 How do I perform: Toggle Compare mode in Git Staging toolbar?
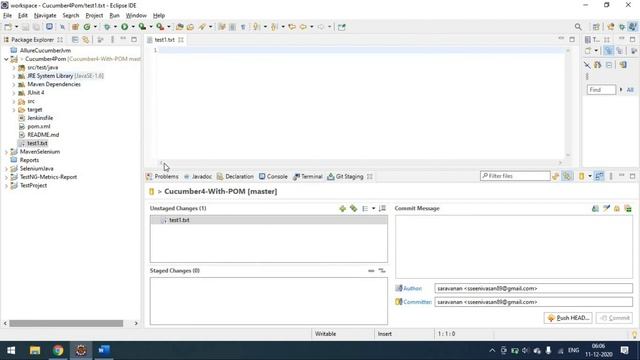(599, 176)
